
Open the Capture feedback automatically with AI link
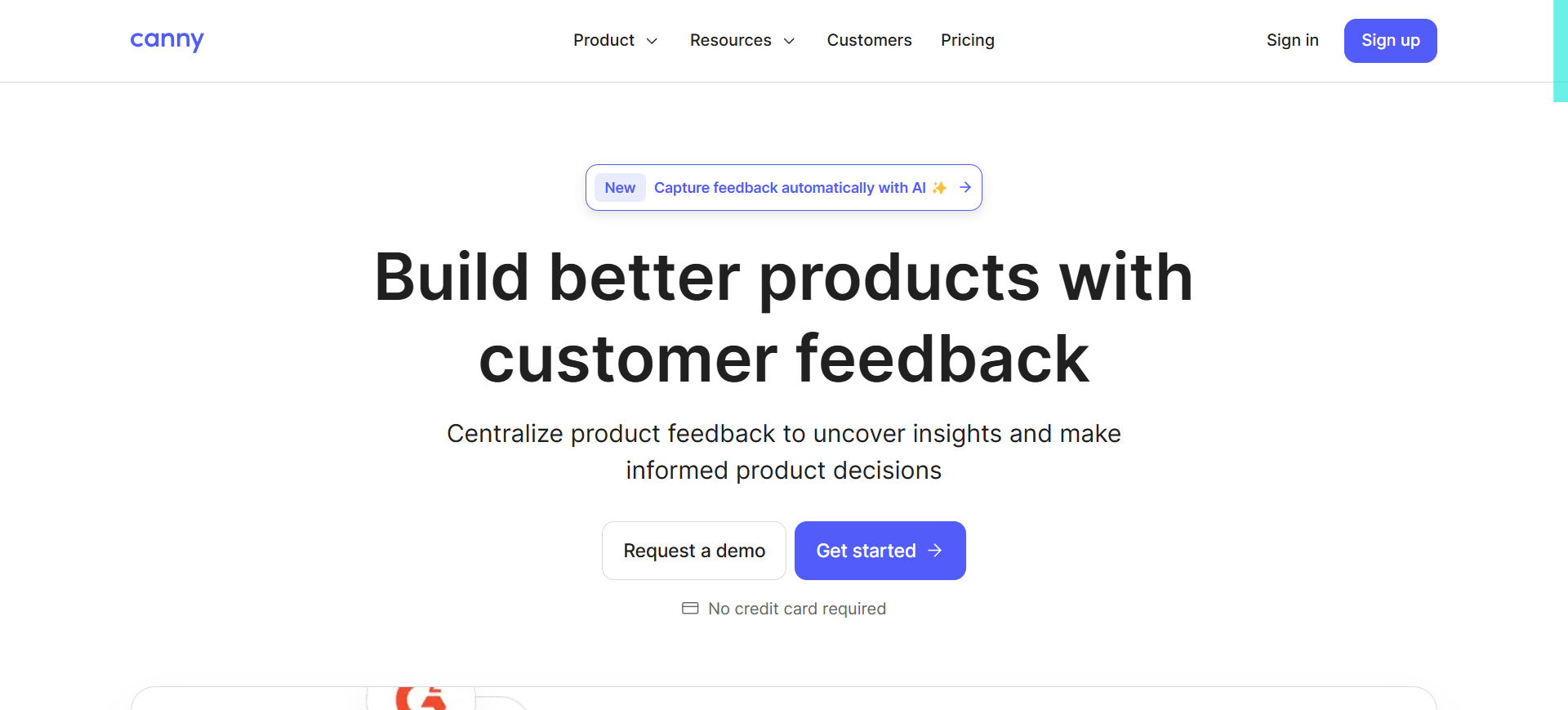coord(789,188)
